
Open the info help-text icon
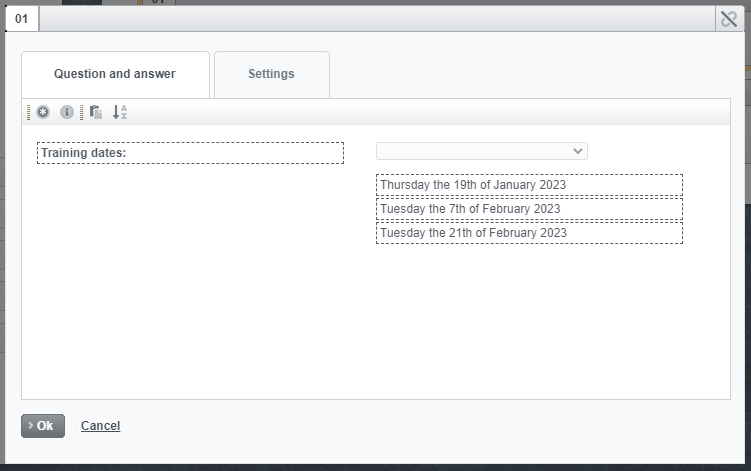point(67,112)
